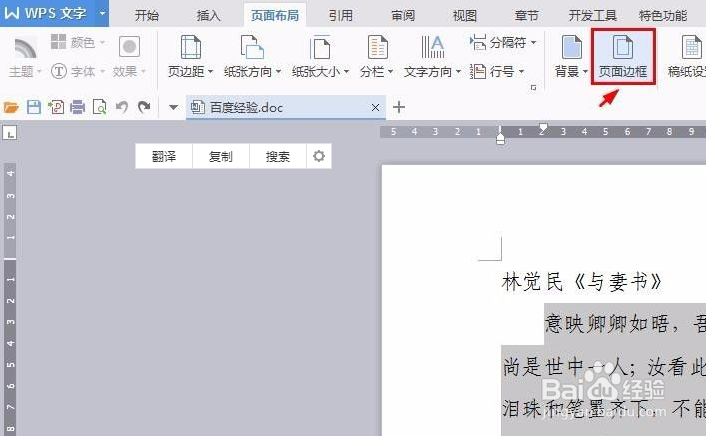Click the tab stop selector on ruler
The width and height of the screenshot is (706, 436).
9,133
